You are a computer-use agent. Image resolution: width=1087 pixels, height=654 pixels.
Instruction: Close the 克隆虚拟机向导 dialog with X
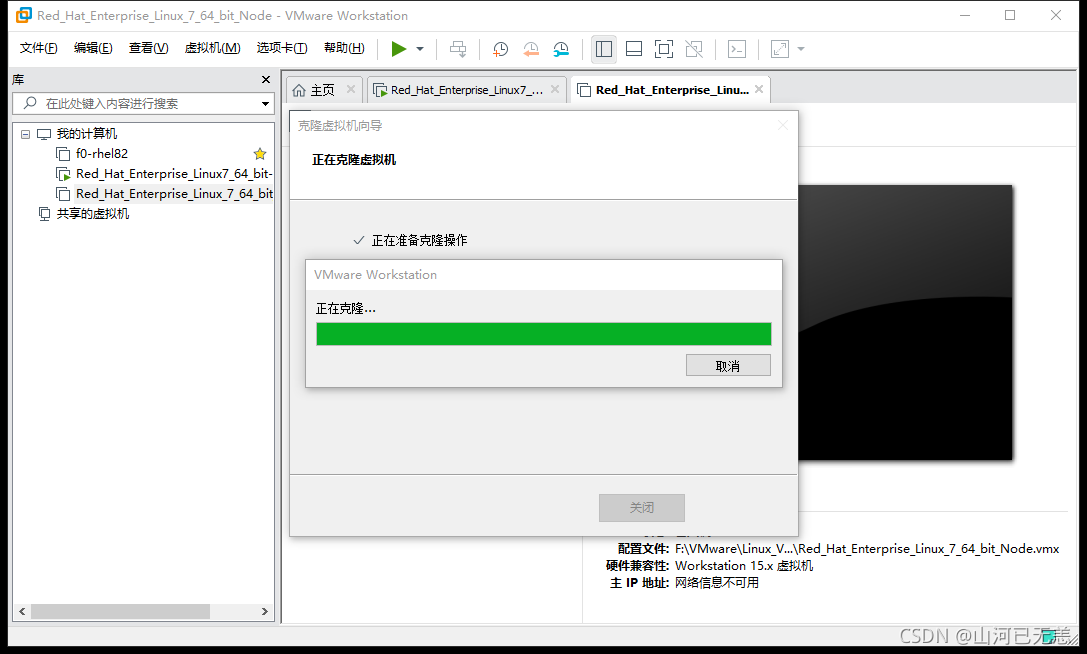[783, 126]
